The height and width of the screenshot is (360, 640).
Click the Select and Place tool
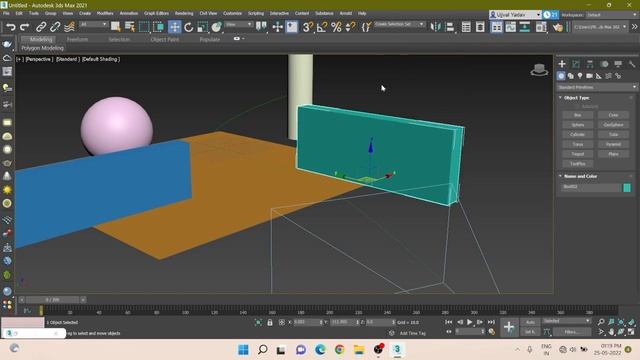click(x=216, y=27)
